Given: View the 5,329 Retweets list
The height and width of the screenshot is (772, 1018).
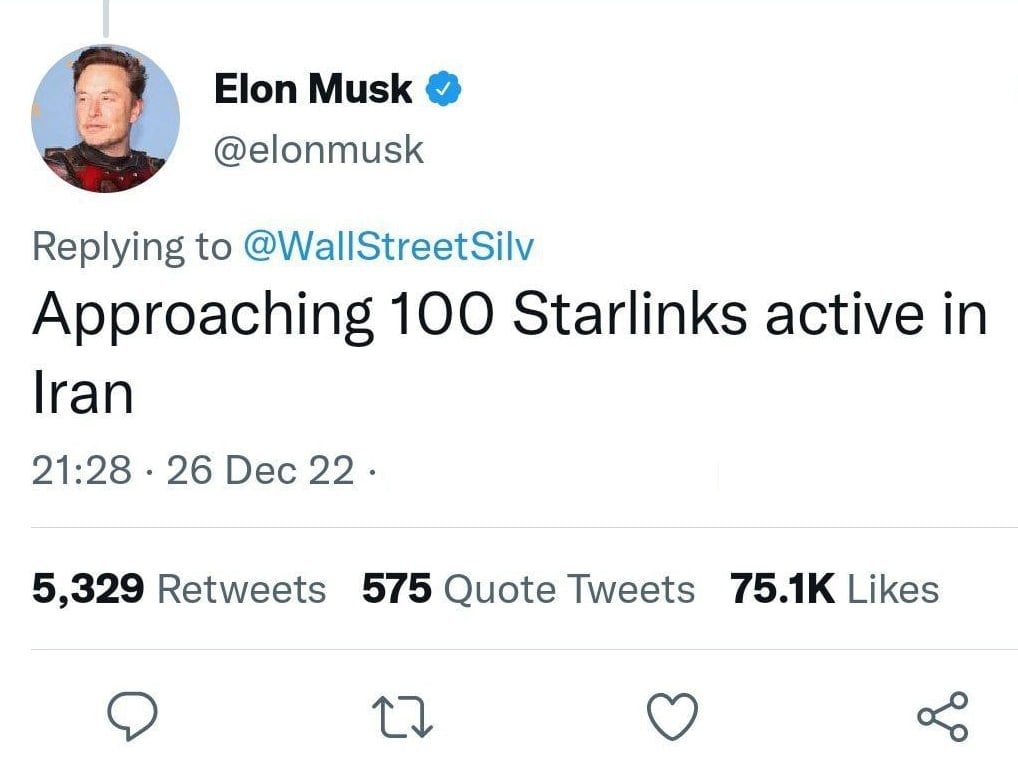Looking at the screenshot, I should tap(179, 589).
